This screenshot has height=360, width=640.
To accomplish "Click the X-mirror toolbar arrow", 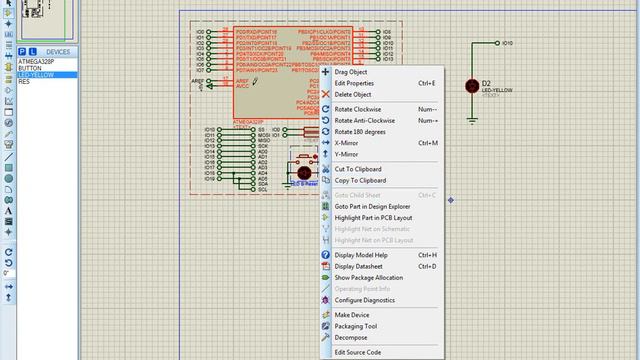I will tap(8, 287).
